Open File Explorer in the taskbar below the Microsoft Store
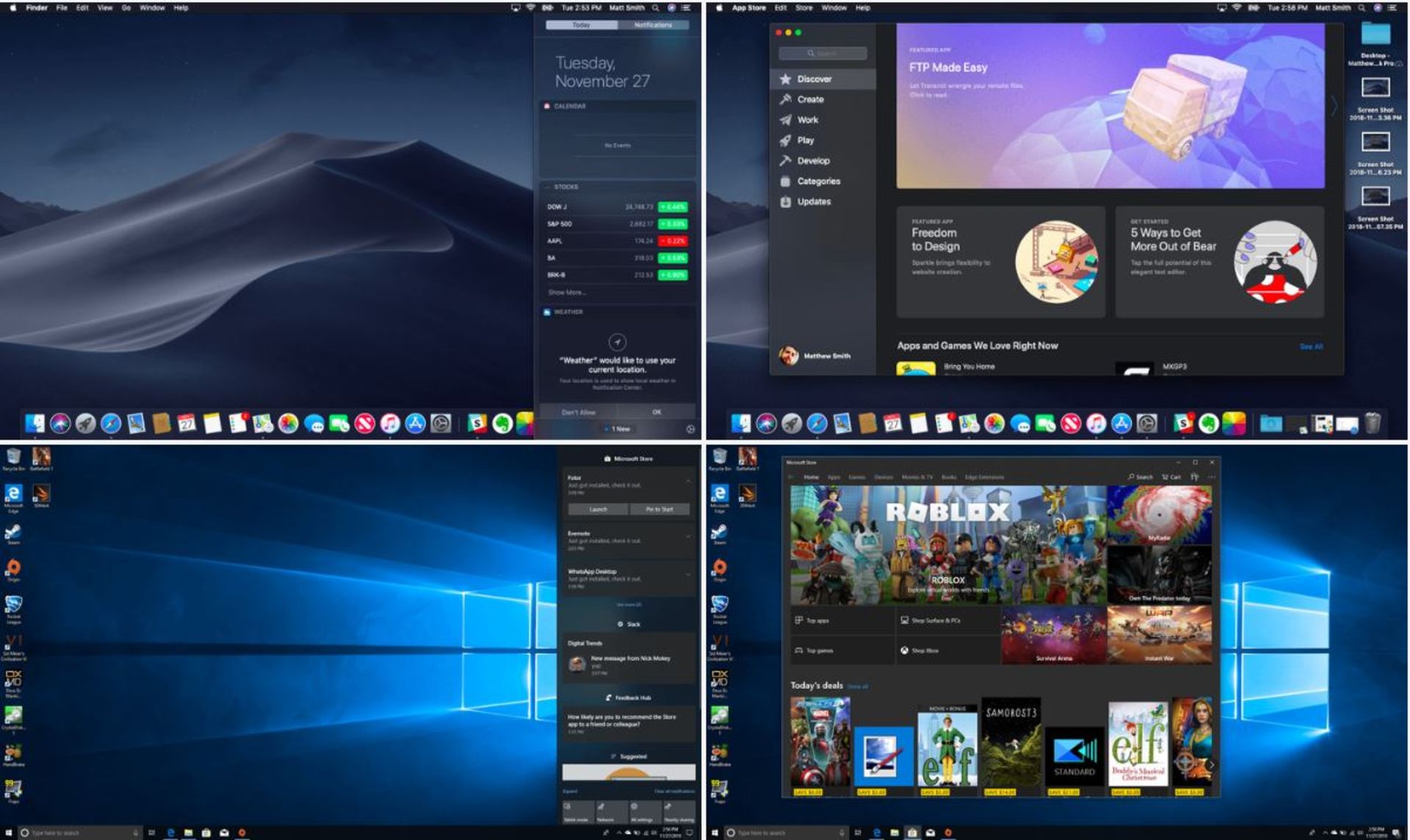This screenshot has width=1410, height=840. pyautogui.click(x=894, y=833)
